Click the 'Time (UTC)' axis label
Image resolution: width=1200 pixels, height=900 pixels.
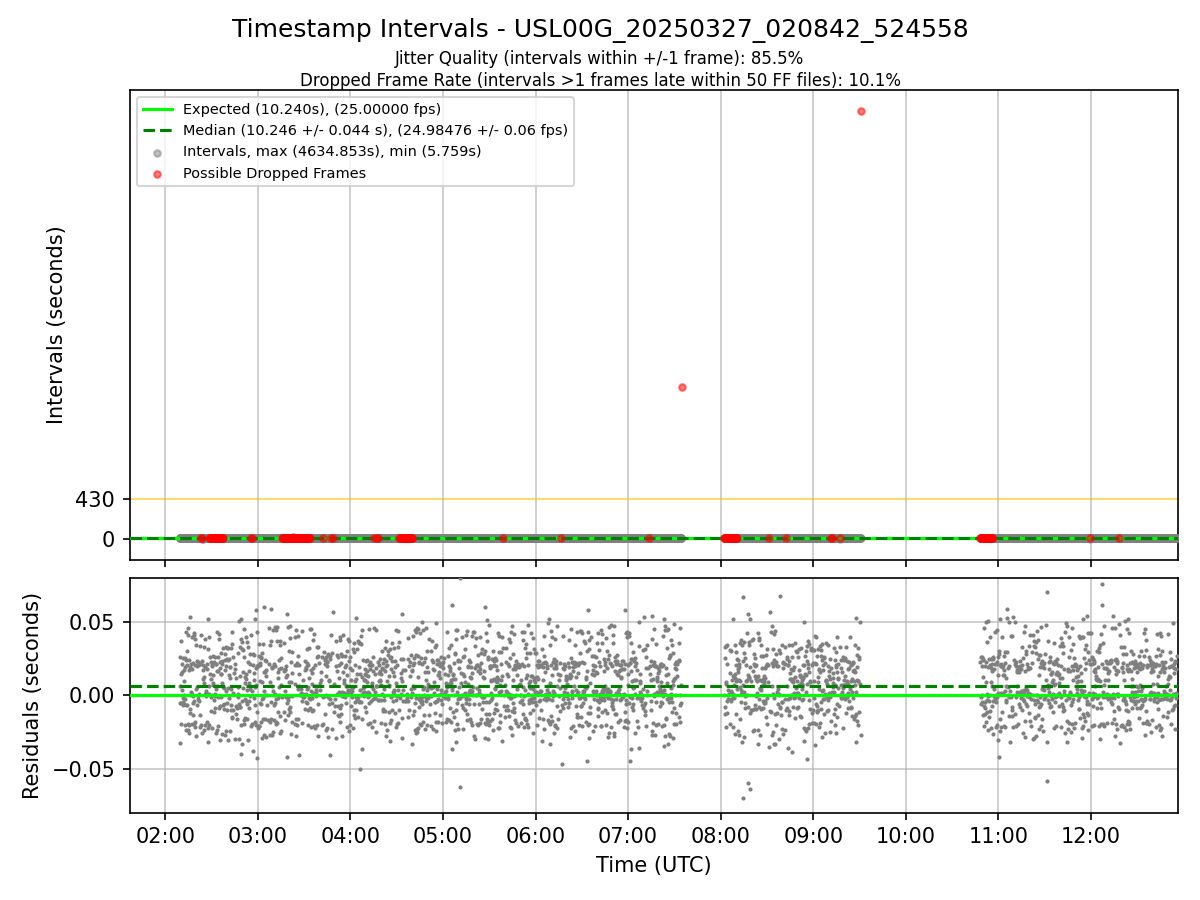pyautogui.click(x=654, y=865)
